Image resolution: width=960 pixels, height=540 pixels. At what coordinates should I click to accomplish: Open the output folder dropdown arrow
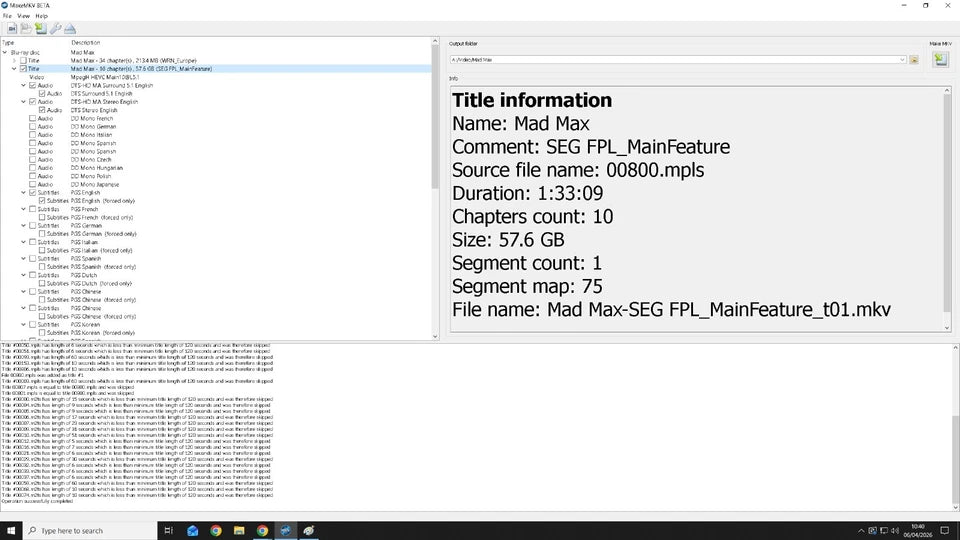pyautogui.click(x=902, y=59)
